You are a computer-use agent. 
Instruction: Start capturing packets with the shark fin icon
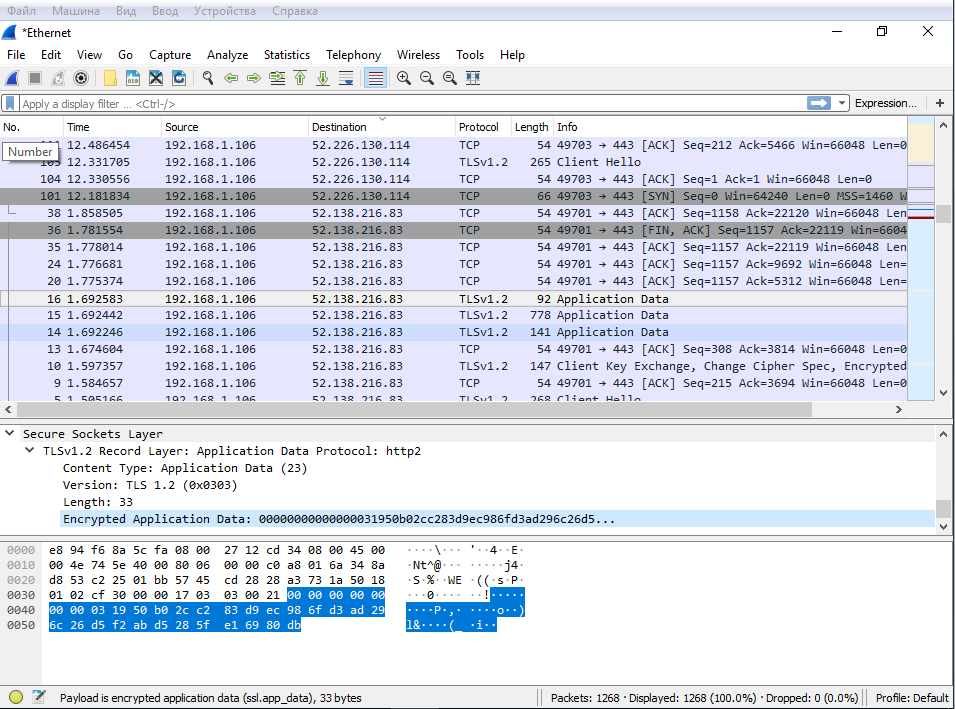[x=12, y=78]
